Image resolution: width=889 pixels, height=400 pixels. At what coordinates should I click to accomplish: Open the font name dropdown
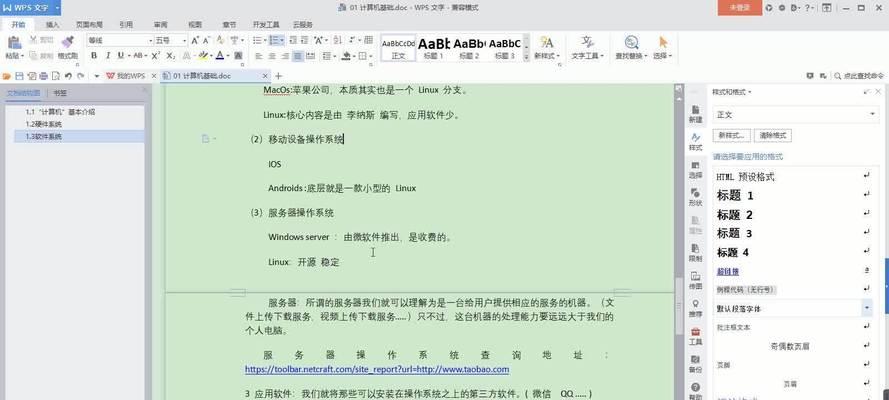151,40
